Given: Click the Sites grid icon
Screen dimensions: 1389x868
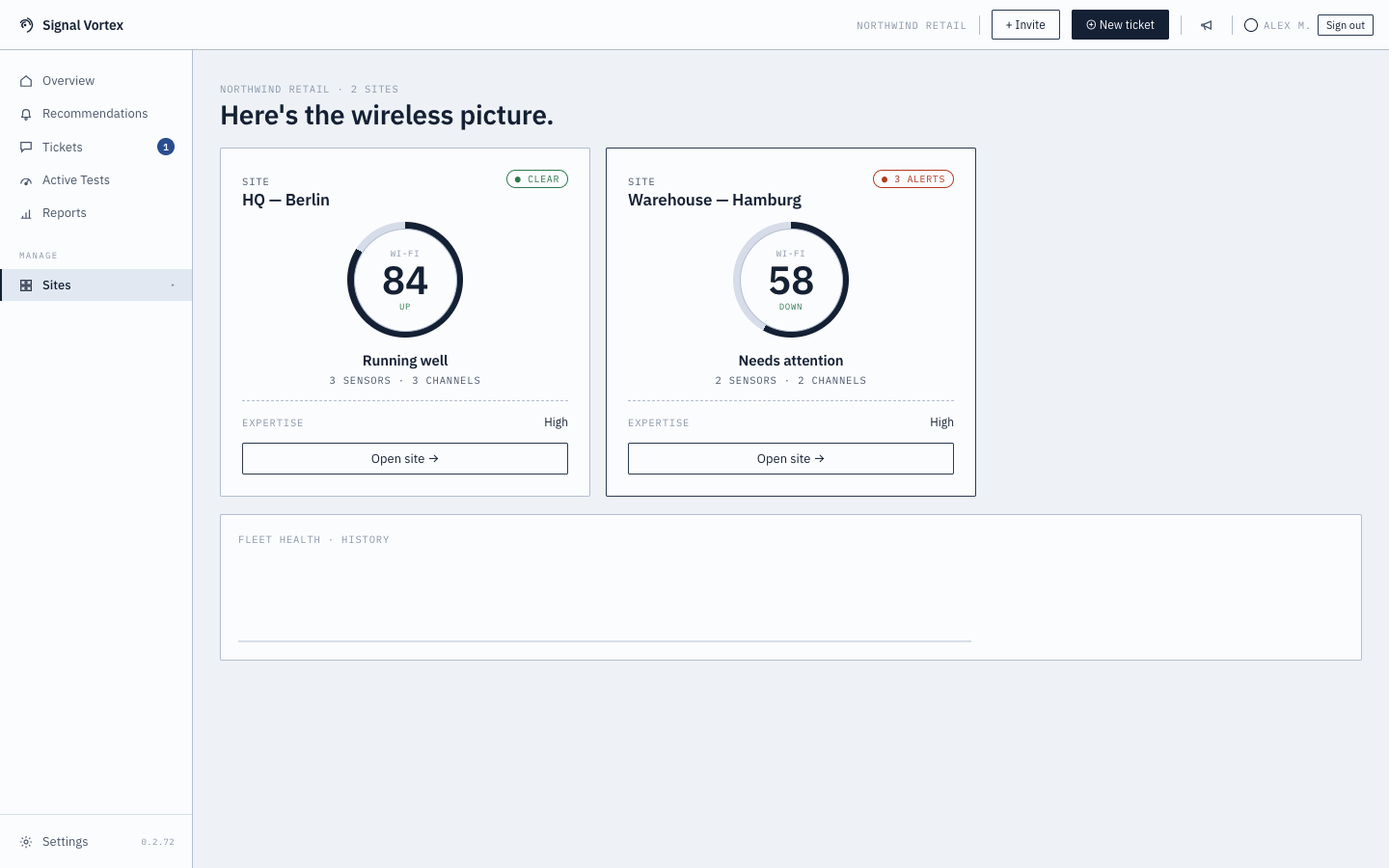Looking at the screenshot, I should (26, 285).
